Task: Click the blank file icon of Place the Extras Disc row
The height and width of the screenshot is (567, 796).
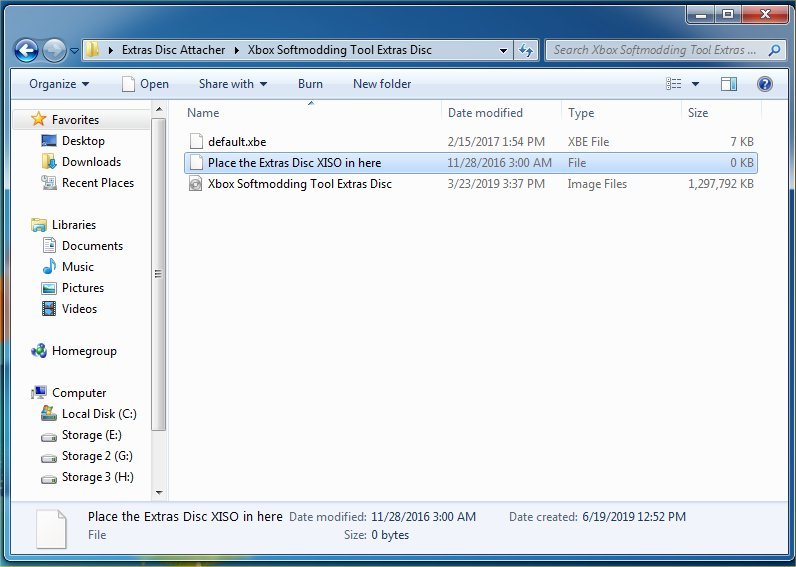Action: (196, 163)
